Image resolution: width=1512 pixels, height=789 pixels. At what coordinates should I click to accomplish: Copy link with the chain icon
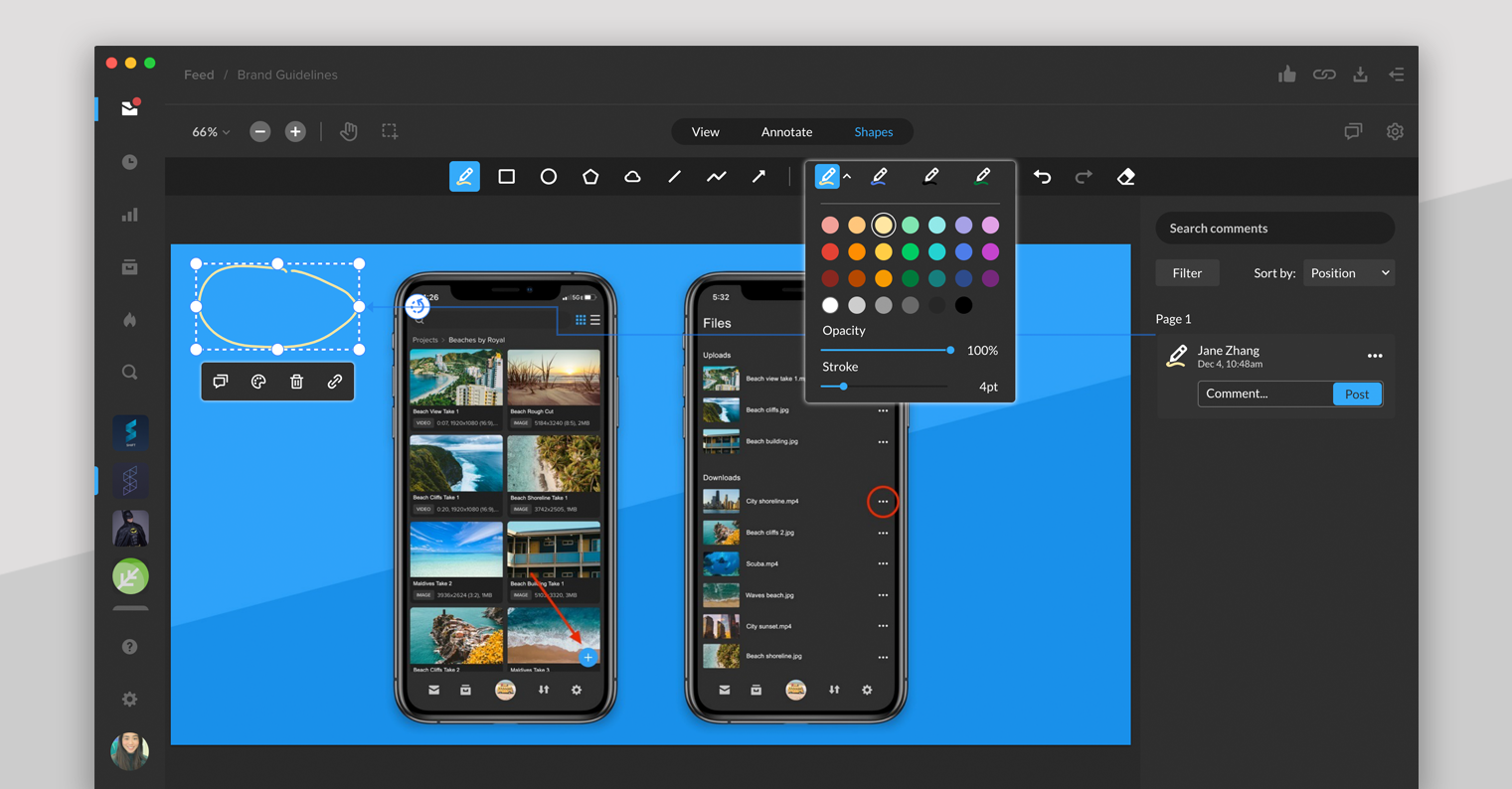(1324, 75)
